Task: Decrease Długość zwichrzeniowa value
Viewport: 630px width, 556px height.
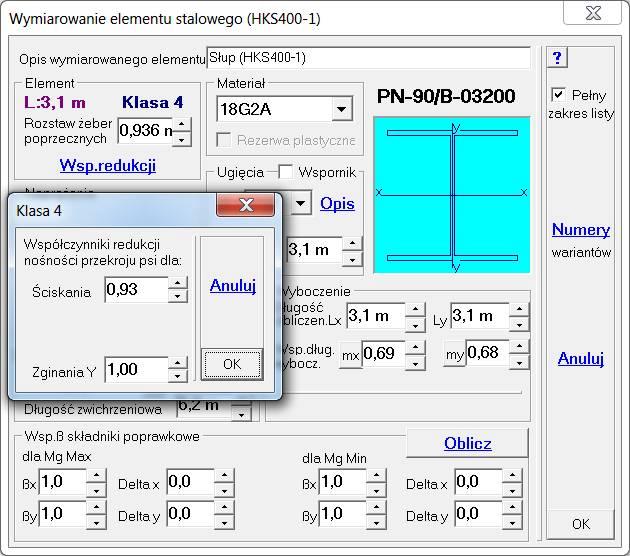Action: coord(241,414)
